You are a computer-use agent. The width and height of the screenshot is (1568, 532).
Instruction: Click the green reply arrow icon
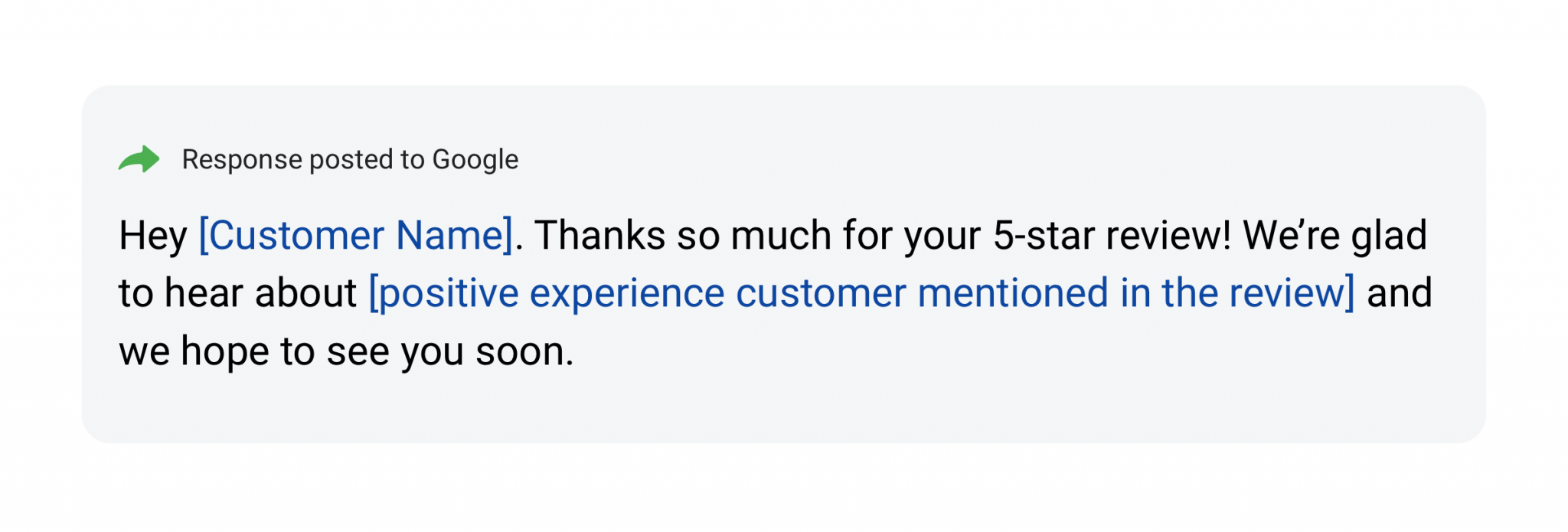coord(139,159)
